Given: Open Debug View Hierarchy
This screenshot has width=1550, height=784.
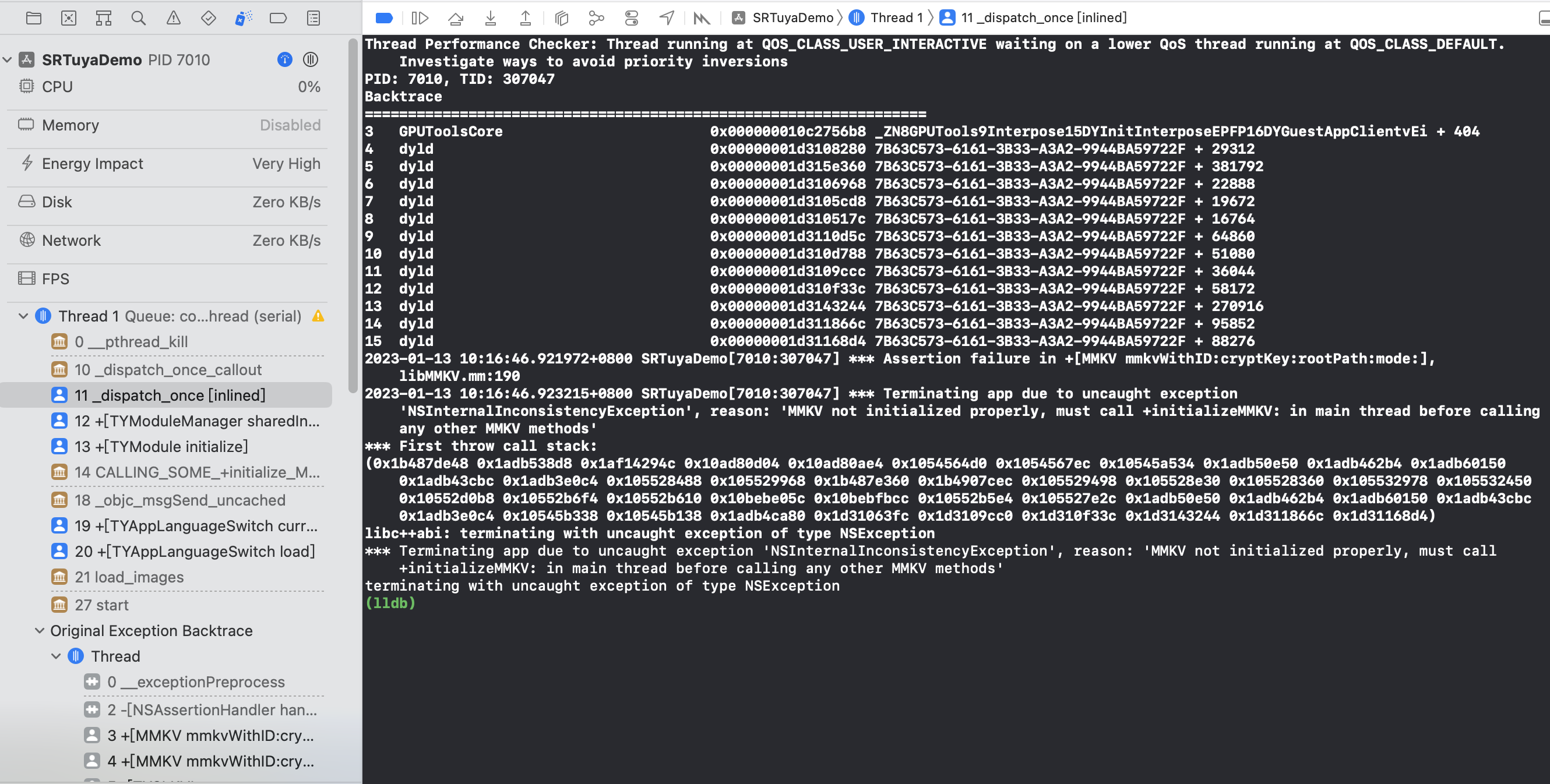Looking at the screenshot, I should pyautogui.click(x=561, y=18).
